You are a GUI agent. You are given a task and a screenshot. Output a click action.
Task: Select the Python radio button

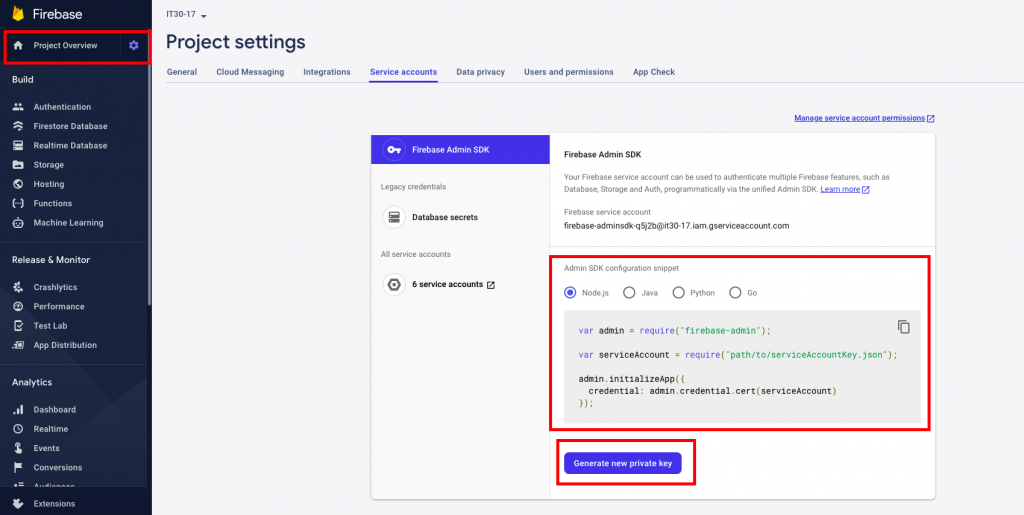(x=679, y=292)
